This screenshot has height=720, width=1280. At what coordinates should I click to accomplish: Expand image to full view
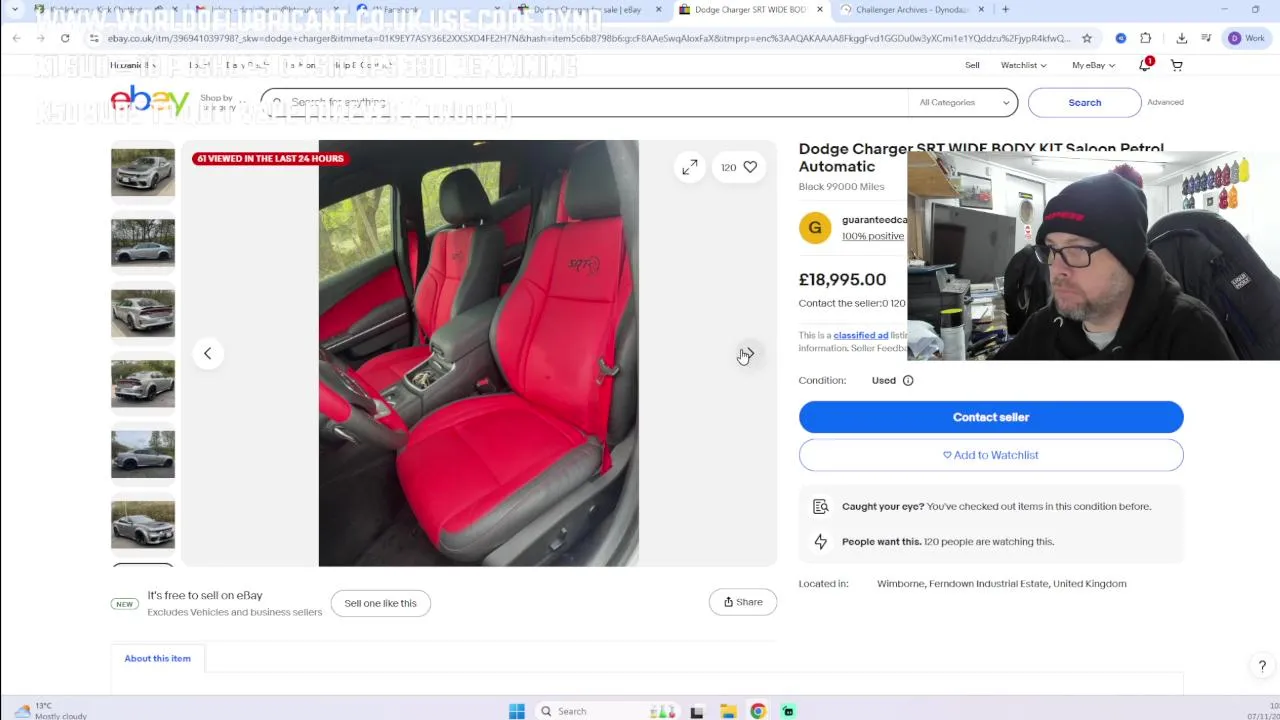coord(690,168)
